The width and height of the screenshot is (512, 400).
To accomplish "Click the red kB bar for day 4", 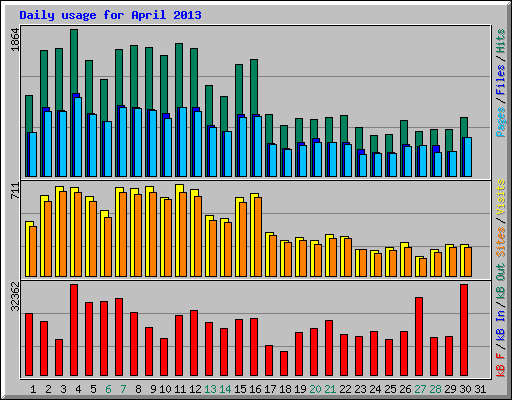I will coord(74,330).
